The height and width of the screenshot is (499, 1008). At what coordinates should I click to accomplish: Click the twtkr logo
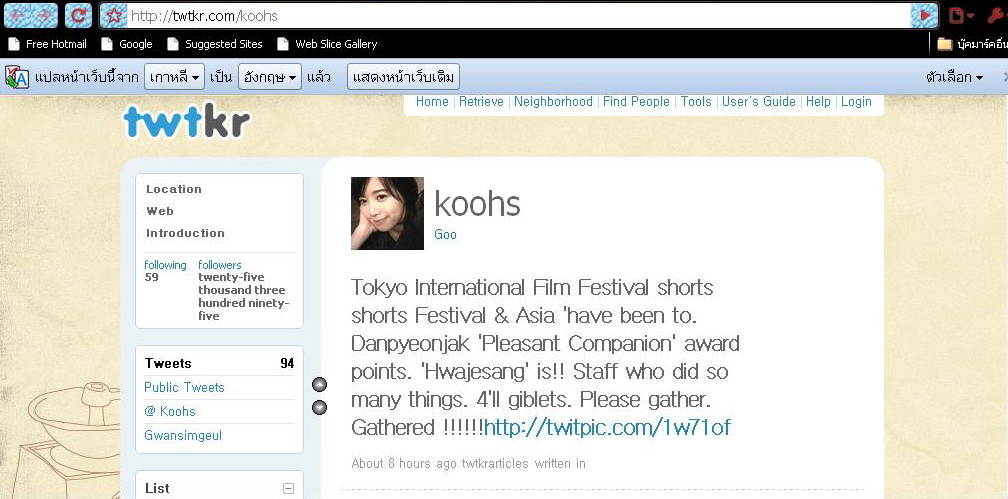click(186, 120)
